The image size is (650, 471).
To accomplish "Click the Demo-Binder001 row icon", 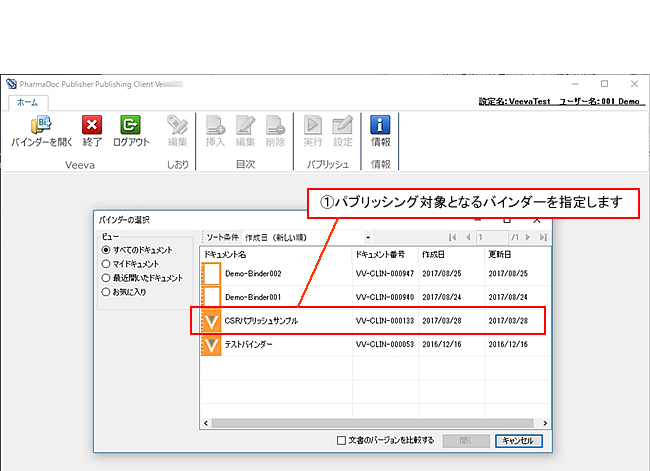I will coord(211,297).
